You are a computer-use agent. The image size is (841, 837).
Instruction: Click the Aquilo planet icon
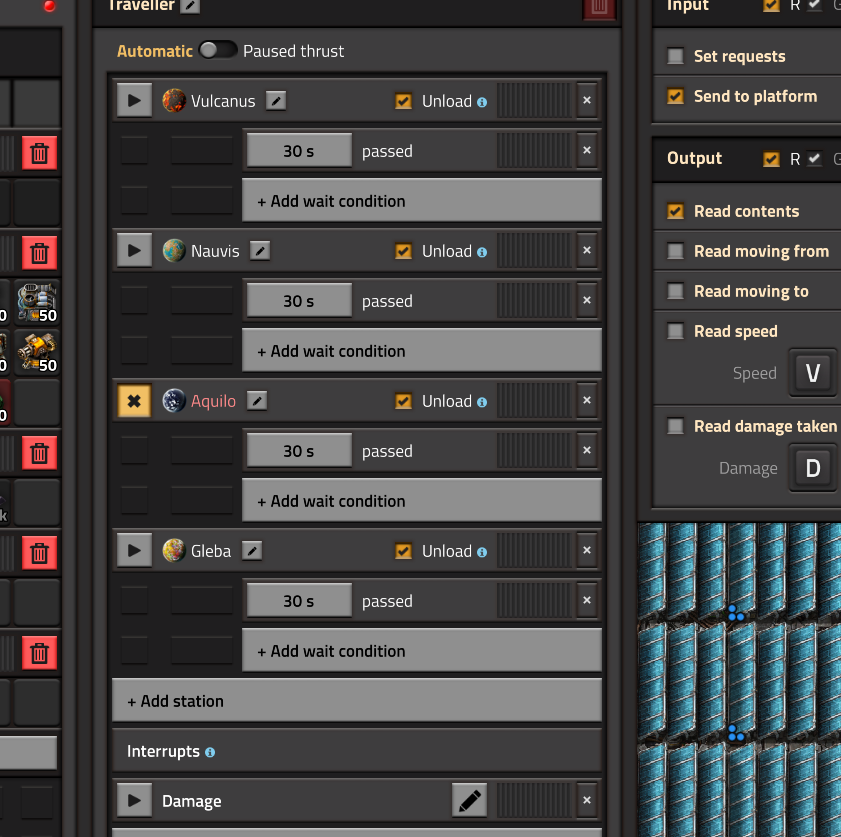[x=174, y=401]
